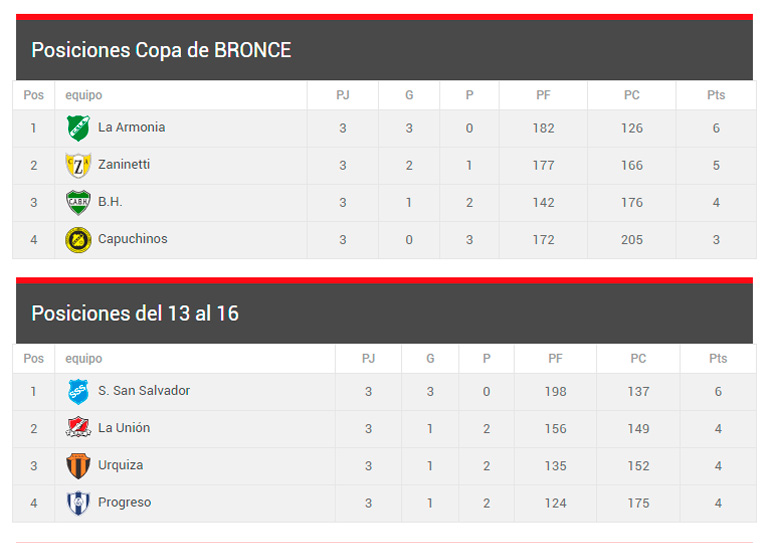Click the PC column header in 13 al 16 table

(638, 359)
